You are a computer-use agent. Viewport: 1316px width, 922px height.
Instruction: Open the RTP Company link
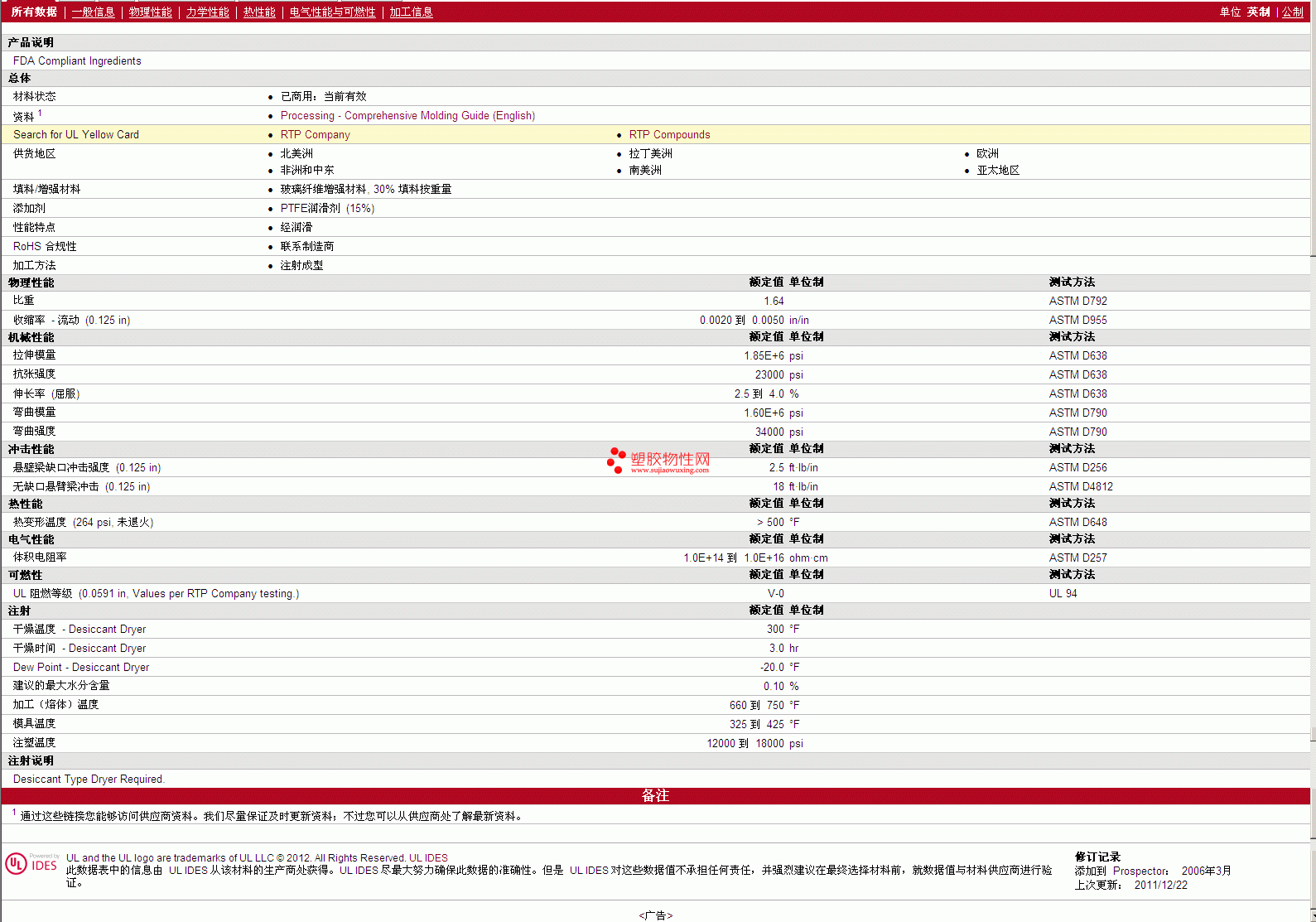315,135
